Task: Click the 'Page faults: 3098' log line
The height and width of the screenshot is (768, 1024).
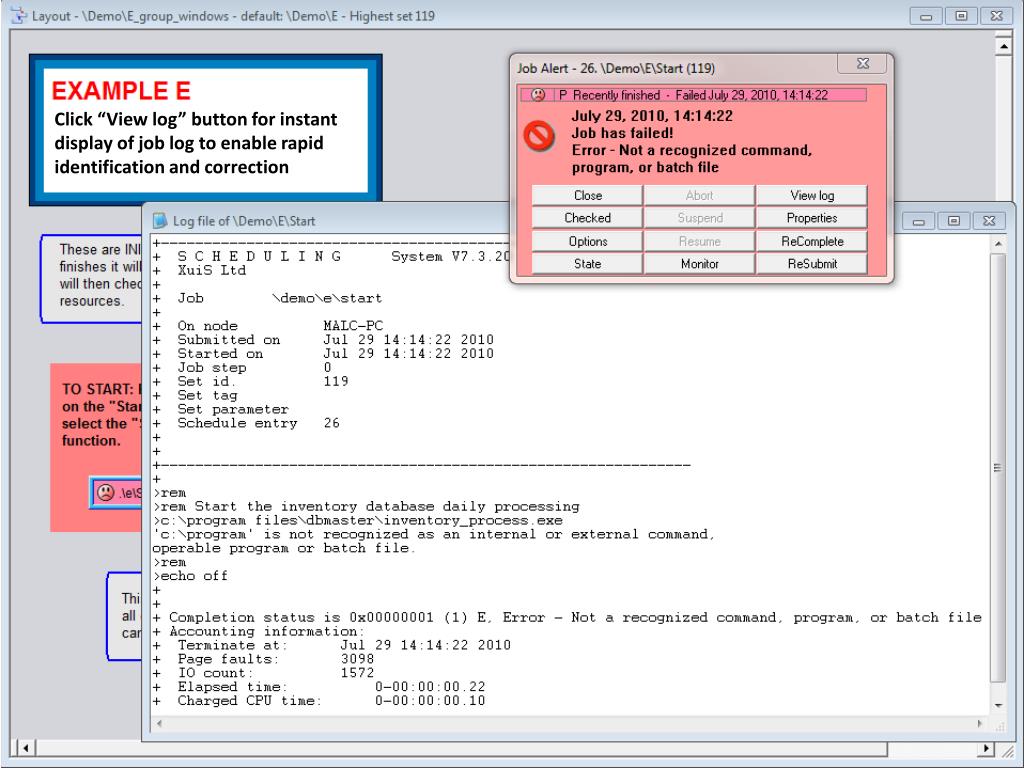Action: 276,659
